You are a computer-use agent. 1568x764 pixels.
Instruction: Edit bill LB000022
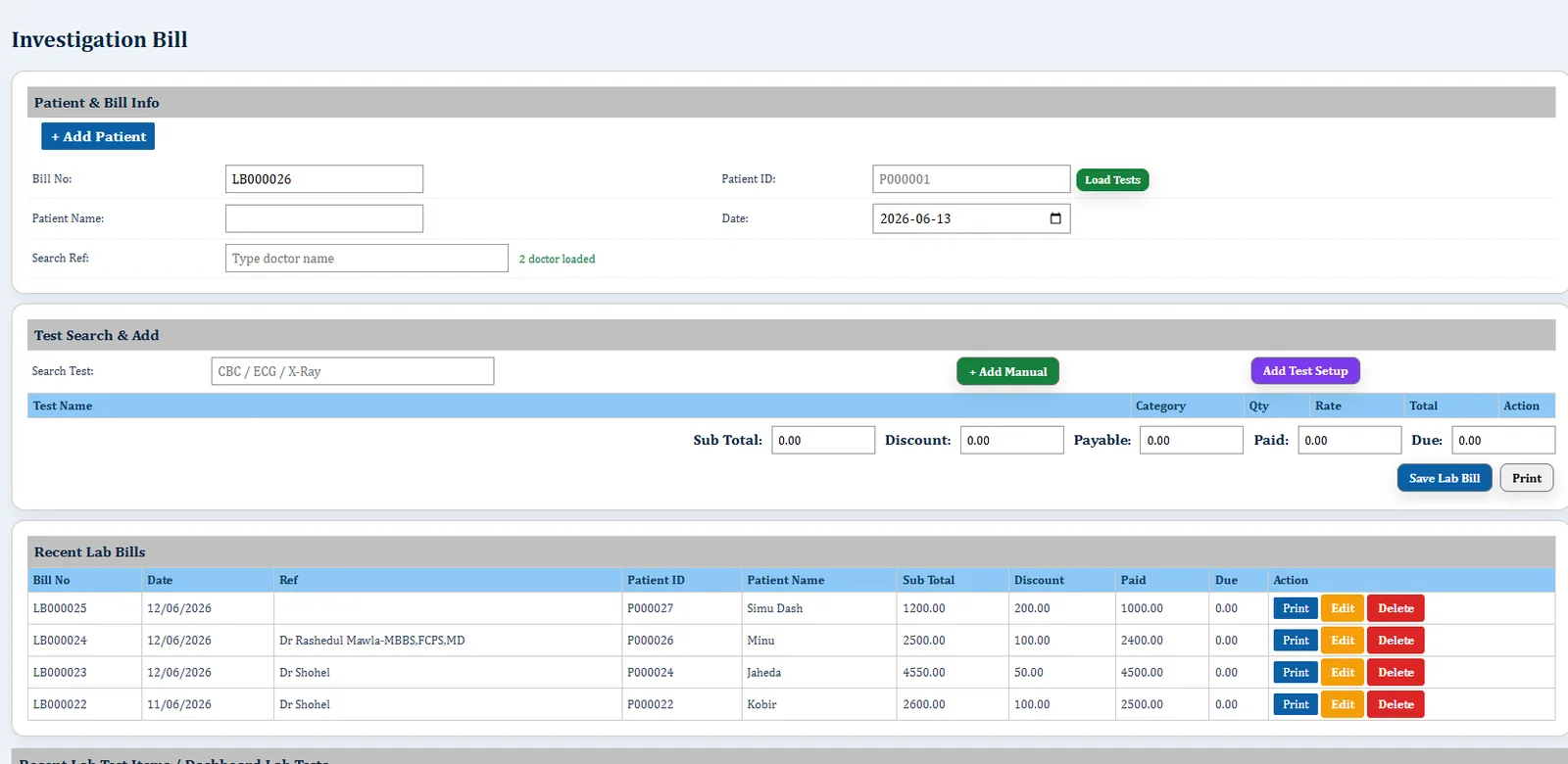(x=1343, y=704)
